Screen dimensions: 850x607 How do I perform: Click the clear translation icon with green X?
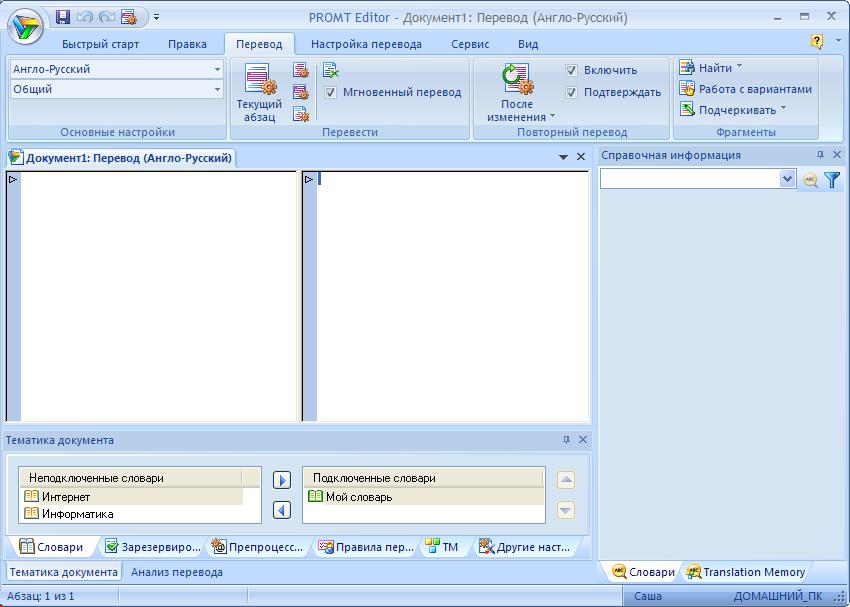(331, 70)
